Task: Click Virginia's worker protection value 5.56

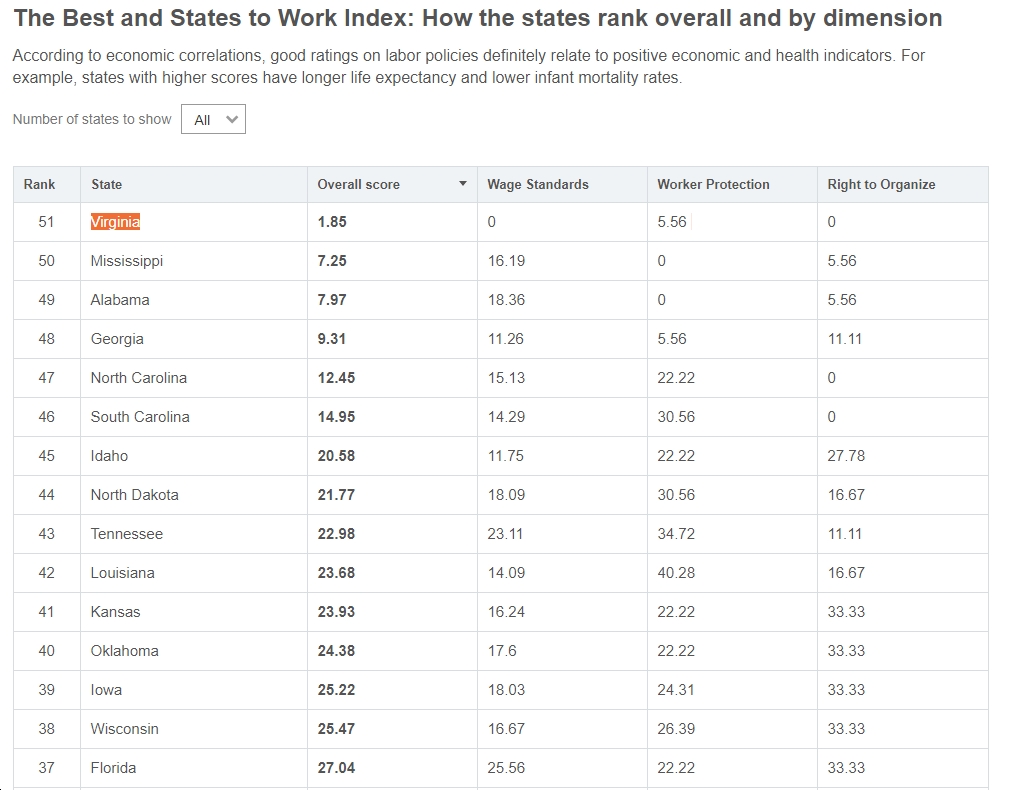Action: pos(672,222)
